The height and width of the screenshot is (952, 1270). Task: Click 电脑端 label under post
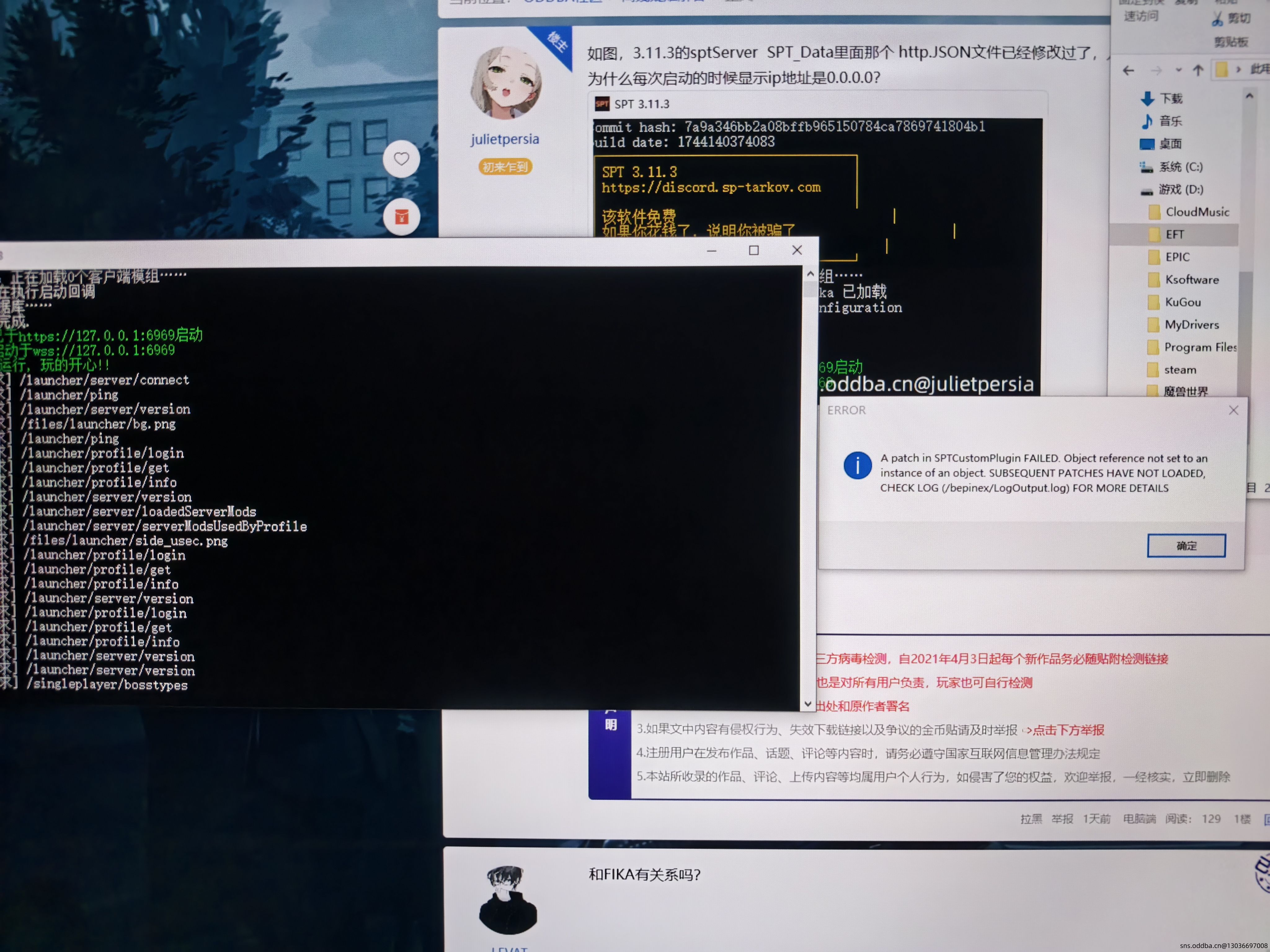tap(1140, 819)
